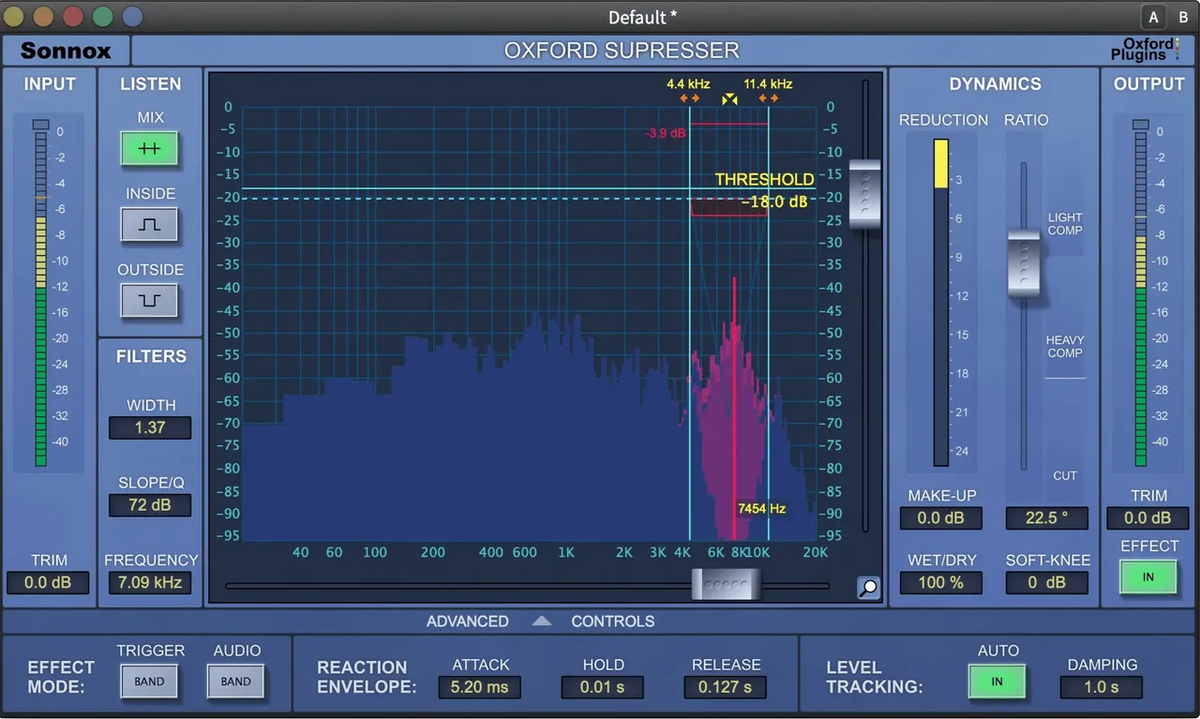Image resolution: width=1200 pixels, height=719 pixels.
Task: Switch to preset slot B
Action: point(1183,17)
